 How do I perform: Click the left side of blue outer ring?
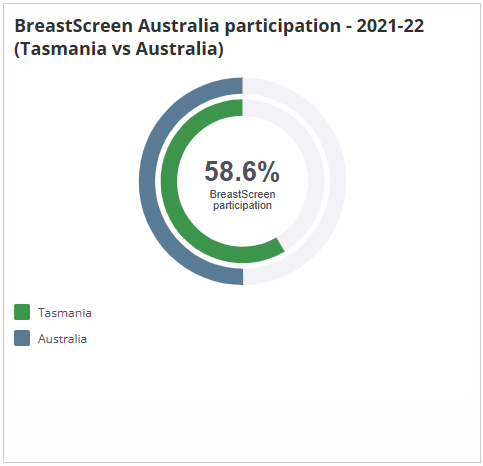pyautogui.click(x=147, y=181)
